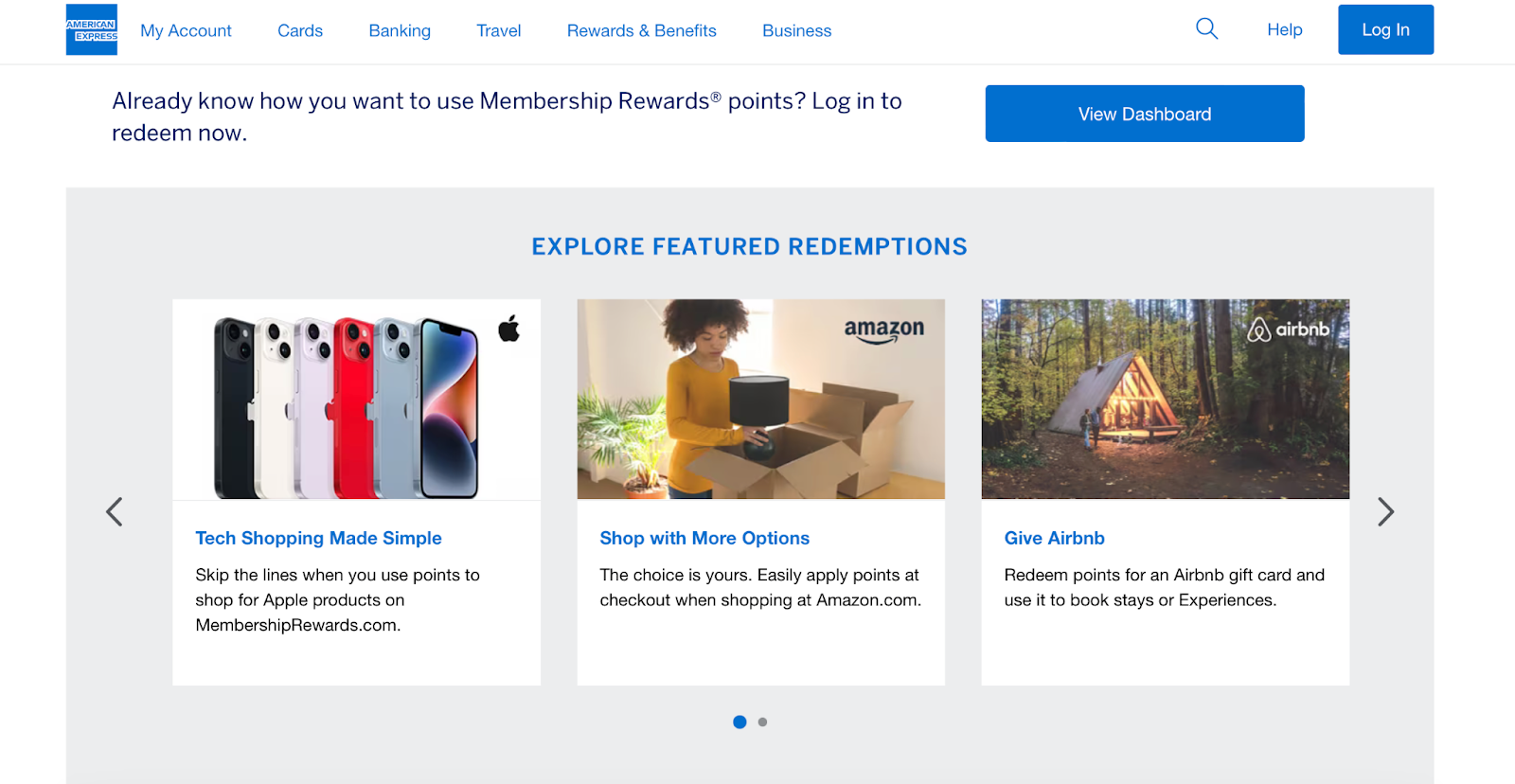
Task: Switch to the second carousel page dot
Action: tap(762, 722)
